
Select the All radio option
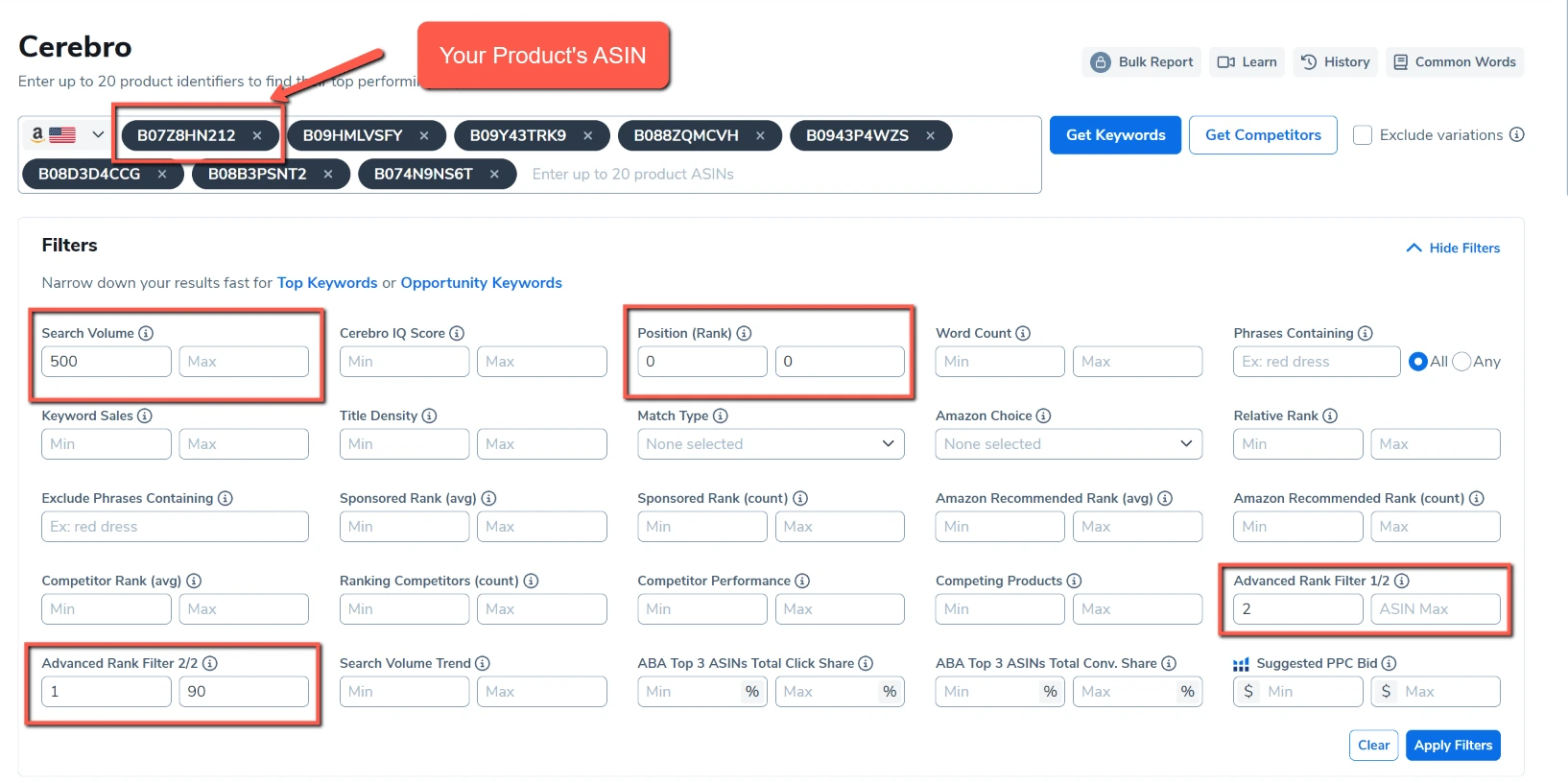(x=1417, y=362)
